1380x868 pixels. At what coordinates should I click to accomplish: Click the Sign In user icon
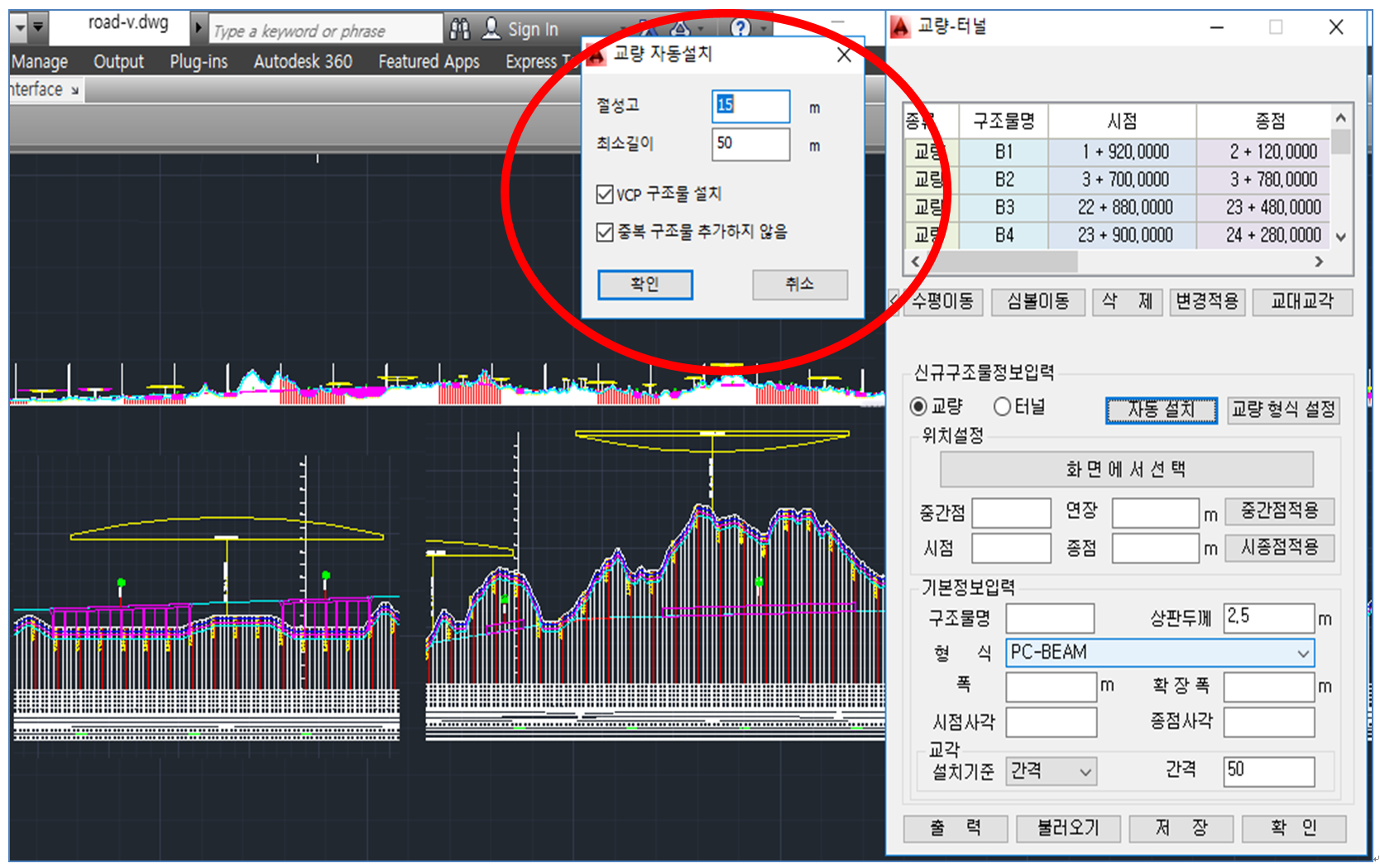tap(491, 29)
